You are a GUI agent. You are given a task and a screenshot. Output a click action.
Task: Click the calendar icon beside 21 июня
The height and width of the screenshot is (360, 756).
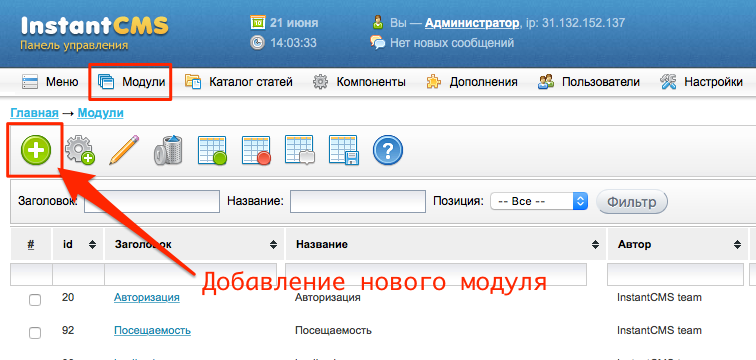[258, 23]
